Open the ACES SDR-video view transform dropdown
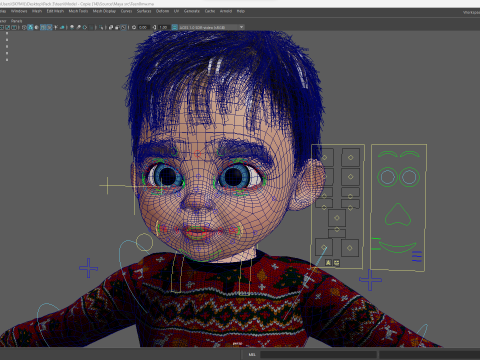 pyautogui.click(x=212, y=27)
